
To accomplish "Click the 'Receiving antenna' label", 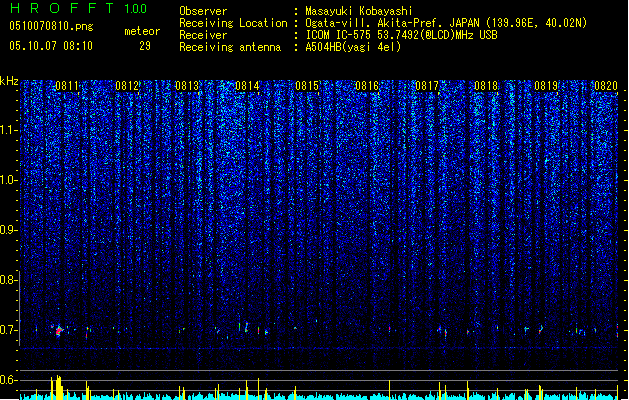I will point(230,47).
